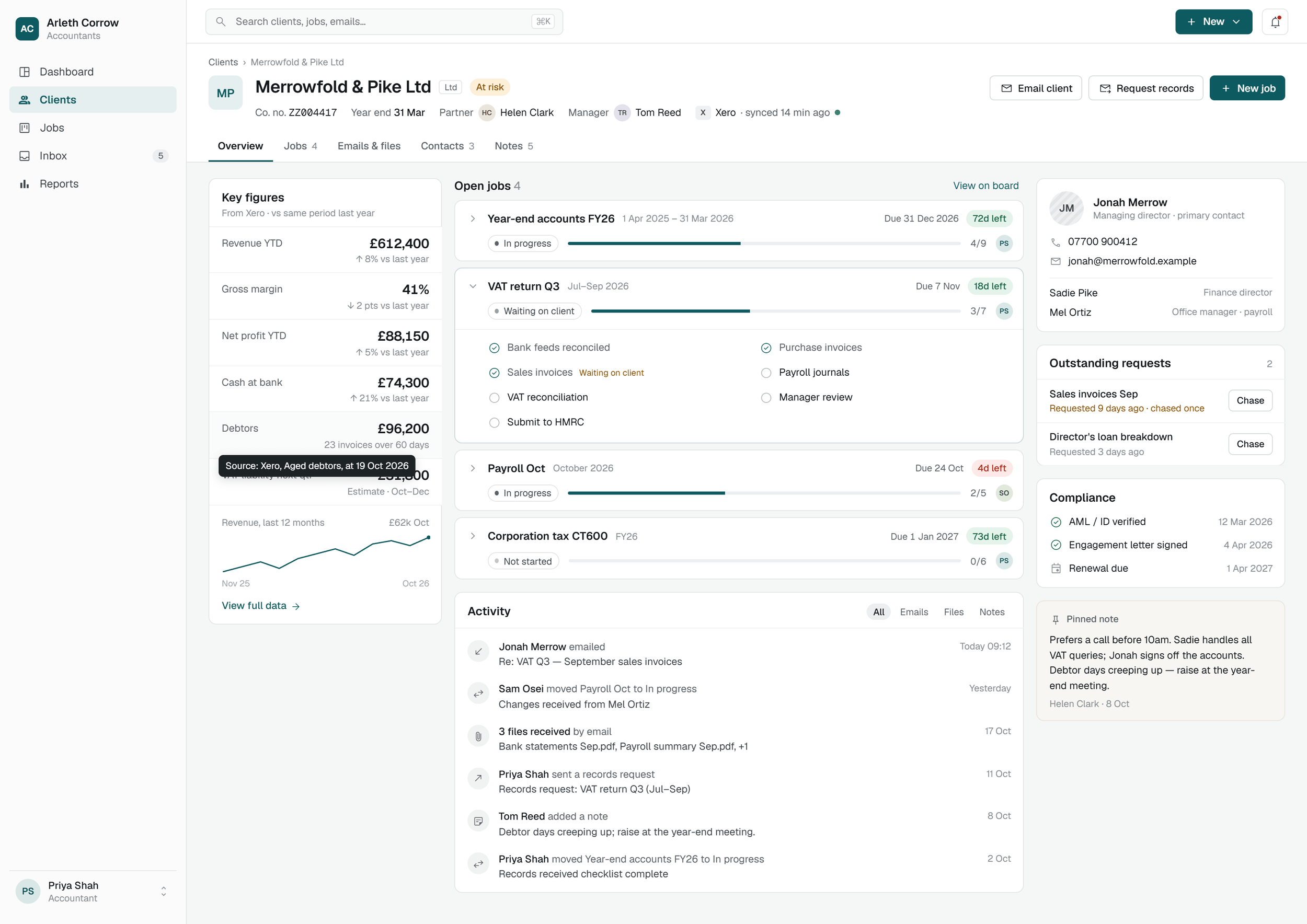
Task: Click the note icon for Tom Reed's note
Action: point(478,821)
